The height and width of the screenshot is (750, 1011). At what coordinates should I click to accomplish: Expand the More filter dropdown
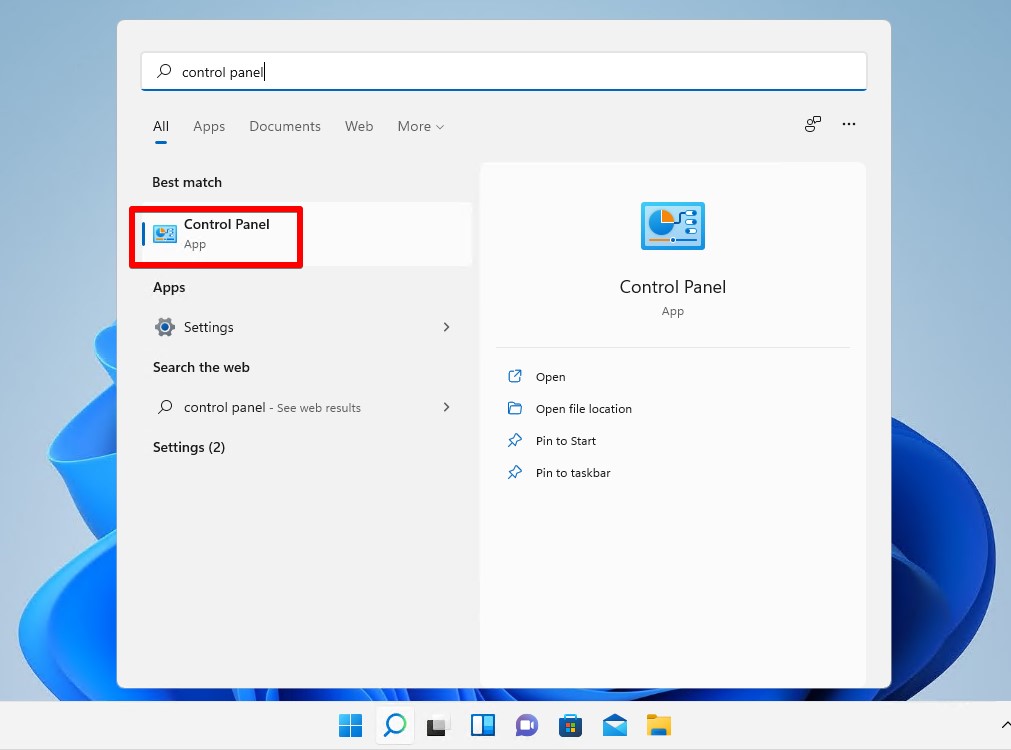coord(420,126)
